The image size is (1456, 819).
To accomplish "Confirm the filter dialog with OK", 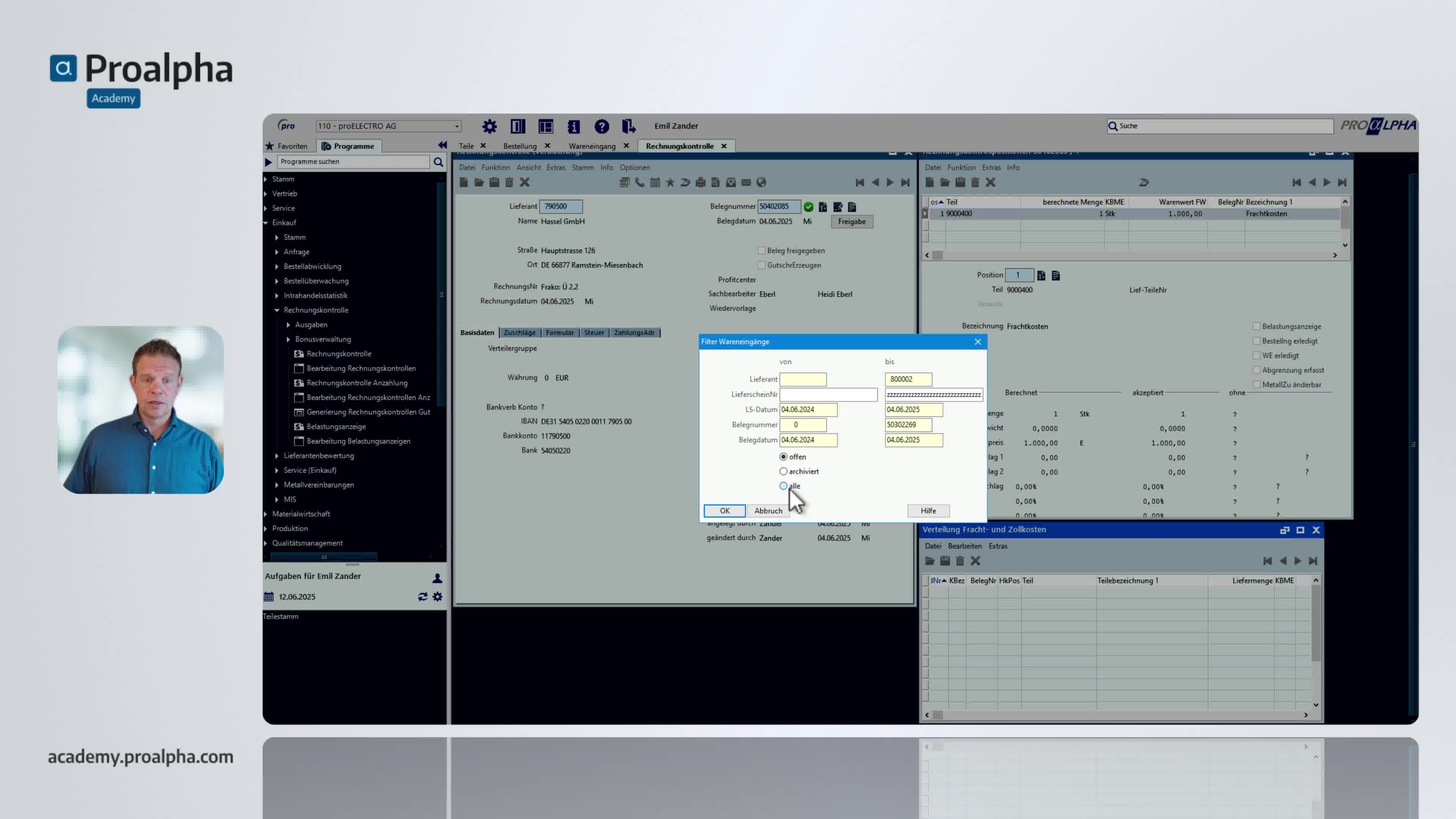I will coord(725,511).
